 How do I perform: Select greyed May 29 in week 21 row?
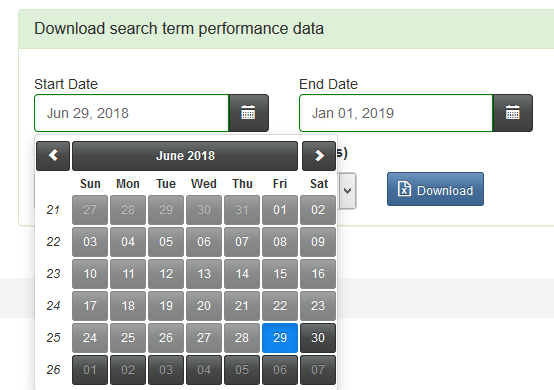pyautogui.click(x=166, y=210)
